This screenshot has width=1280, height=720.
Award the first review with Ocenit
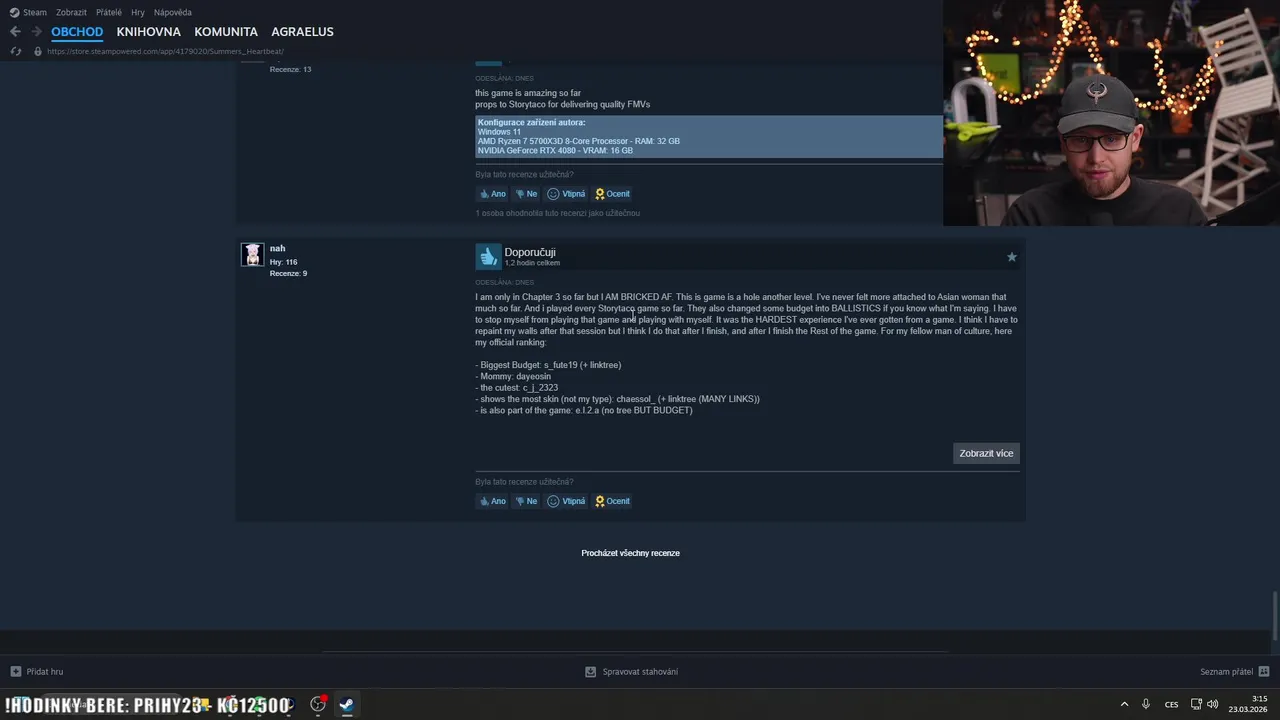point(612,194)
